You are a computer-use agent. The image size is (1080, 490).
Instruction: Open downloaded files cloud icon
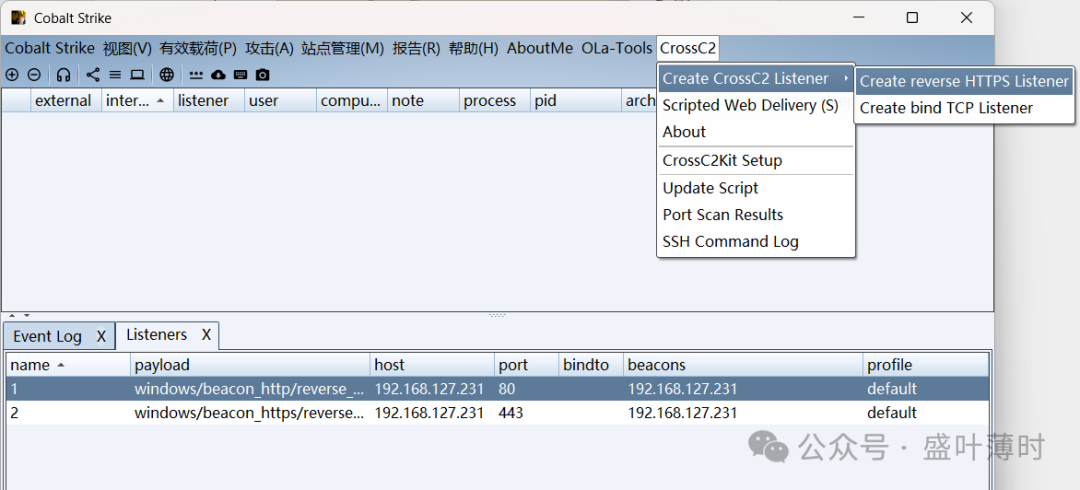(x=218, y=74)
